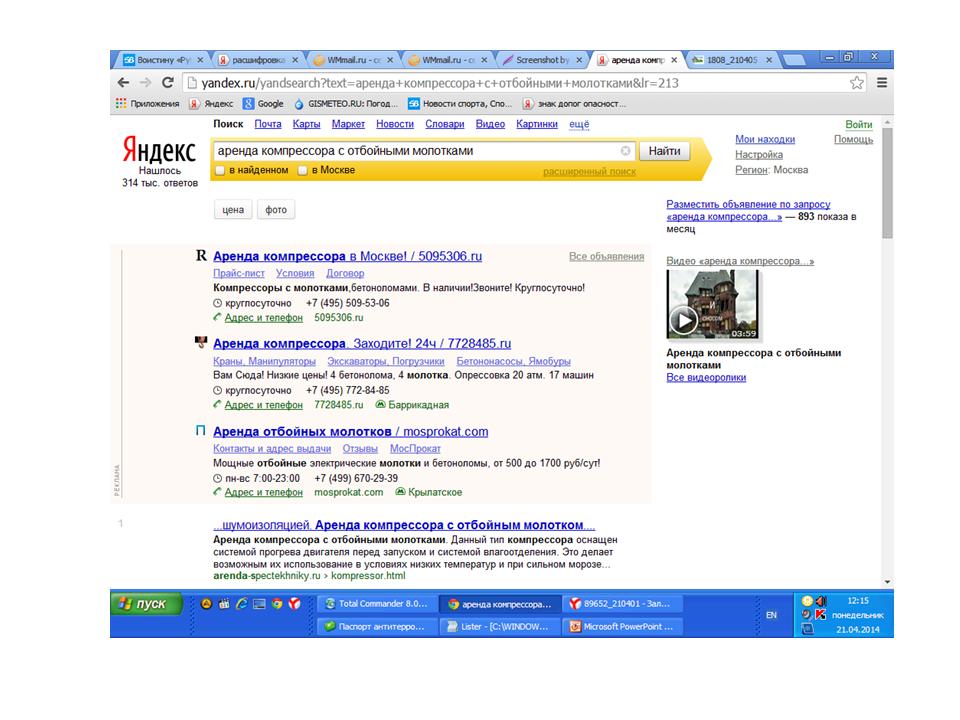960x720 pixels.
Task: Open the Kaspersky tray icon
Action: pos(820,615)
